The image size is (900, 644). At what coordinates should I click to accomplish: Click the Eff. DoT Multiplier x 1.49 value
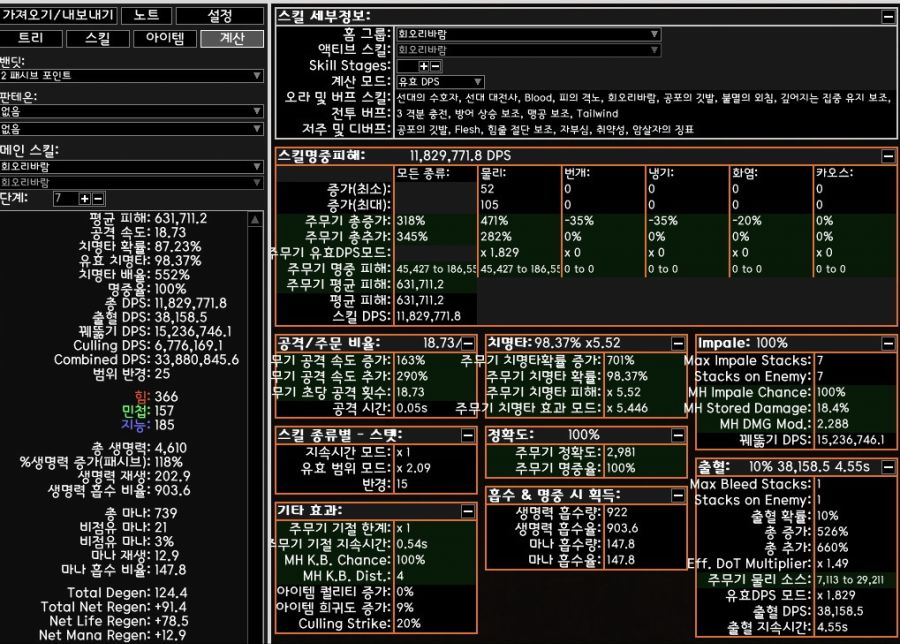pos(832,564)
